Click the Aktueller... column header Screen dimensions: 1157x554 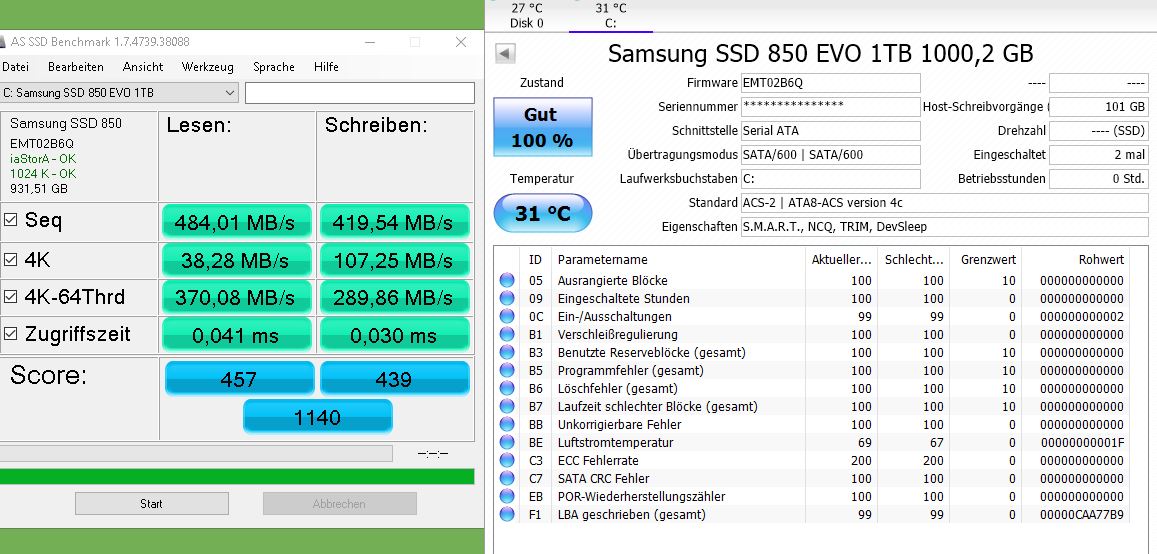coord(841,260)
